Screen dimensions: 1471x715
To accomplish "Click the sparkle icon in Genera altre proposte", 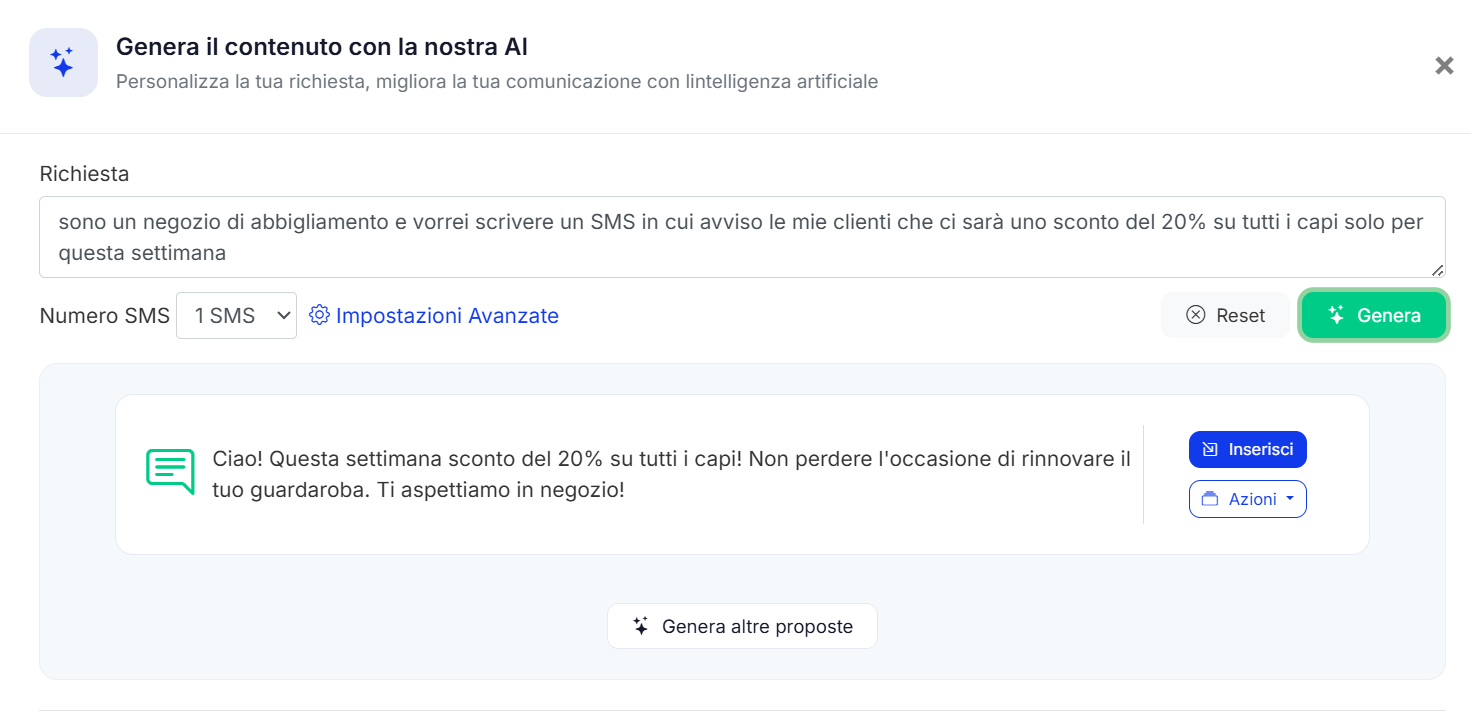I will point(641,625).
